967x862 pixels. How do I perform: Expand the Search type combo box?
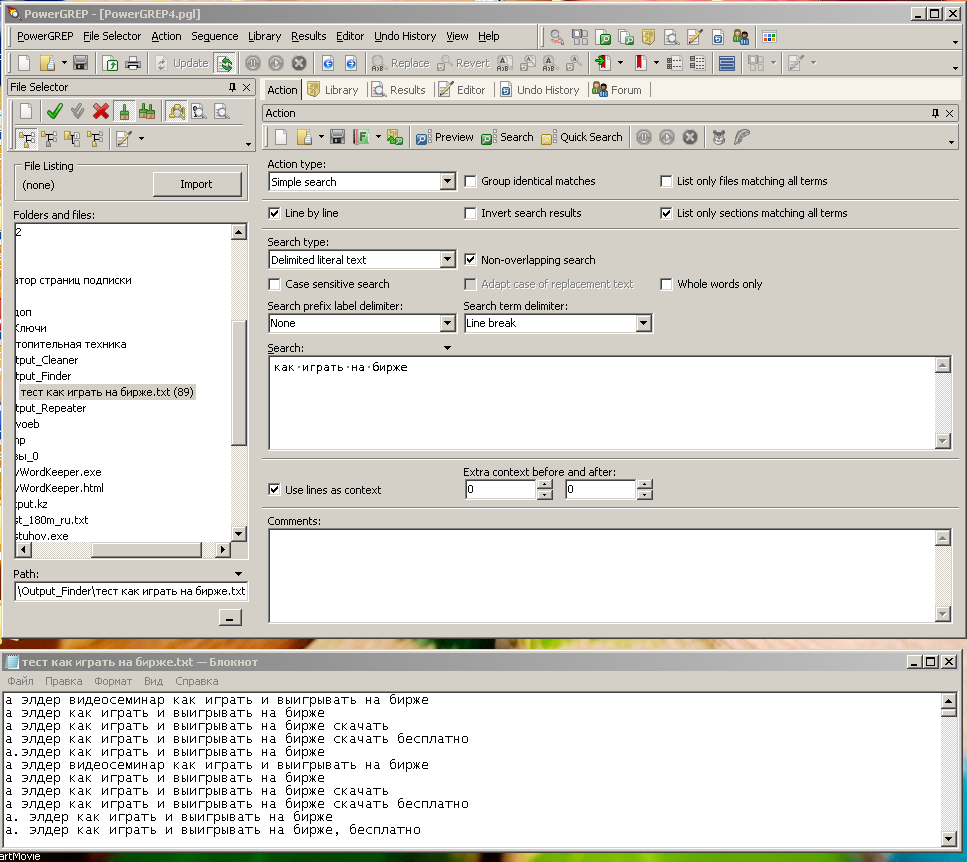pyautogui.click(x=448, y=260)
